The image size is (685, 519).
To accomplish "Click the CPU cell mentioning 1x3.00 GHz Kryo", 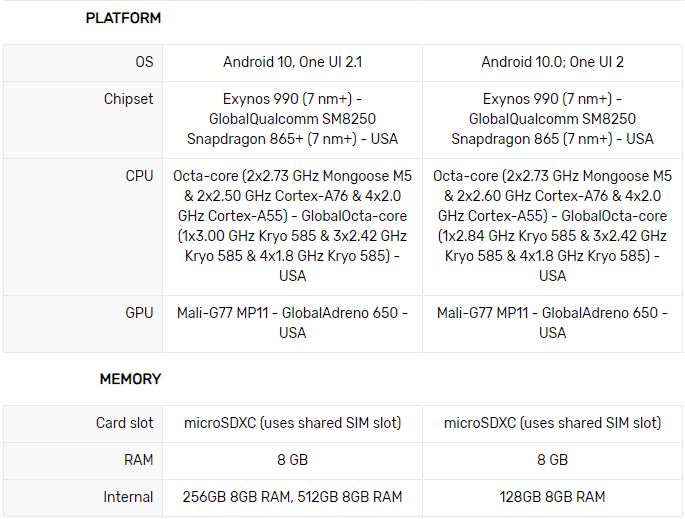I will click(x=292, y=226).
